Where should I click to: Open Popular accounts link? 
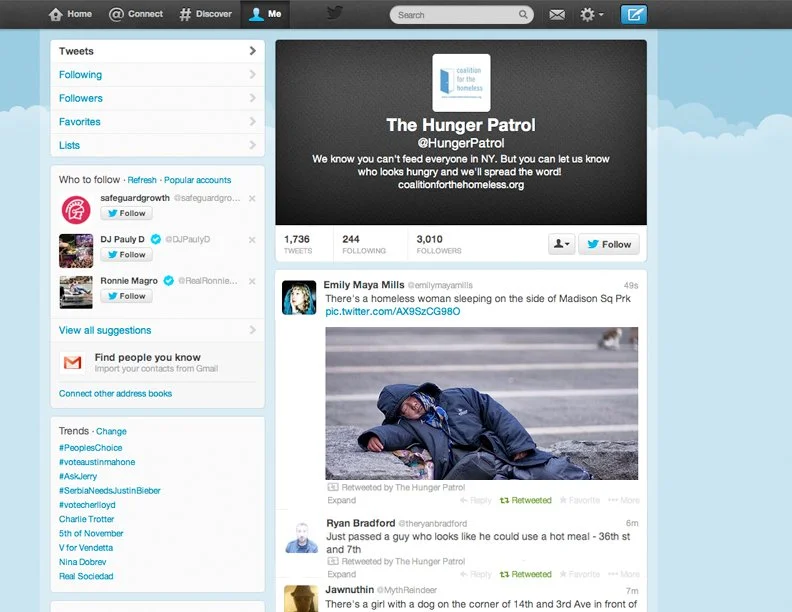(x=197, y=180)
